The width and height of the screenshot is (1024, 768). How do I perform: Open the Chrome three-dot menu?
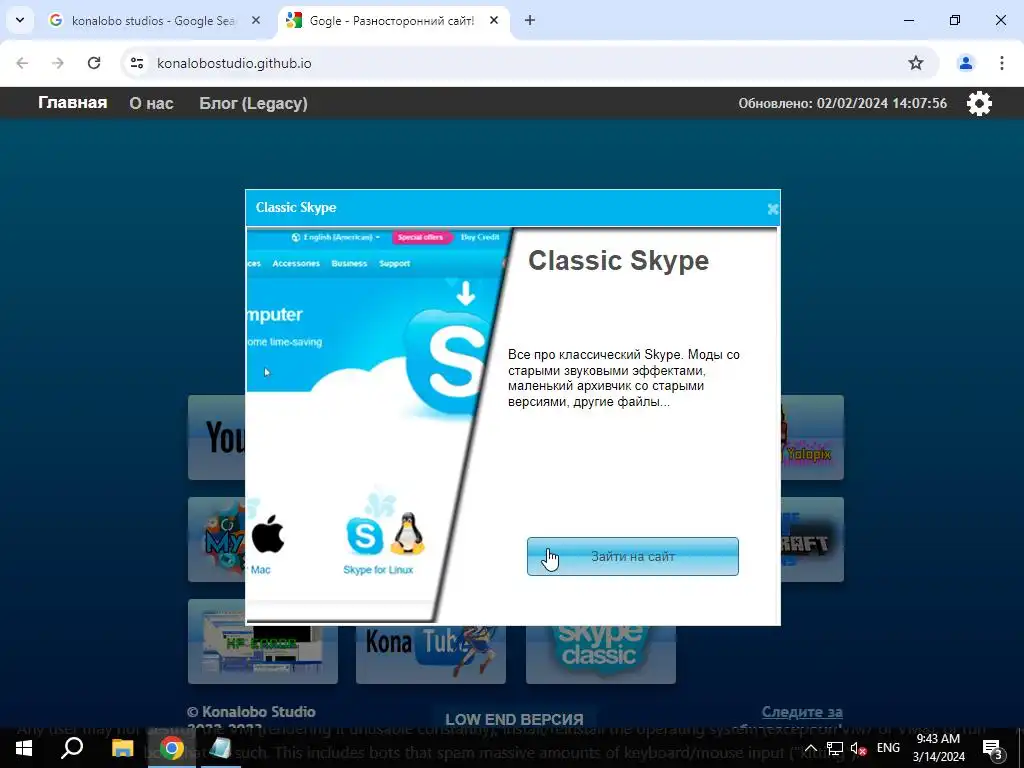pos(1001,63)
